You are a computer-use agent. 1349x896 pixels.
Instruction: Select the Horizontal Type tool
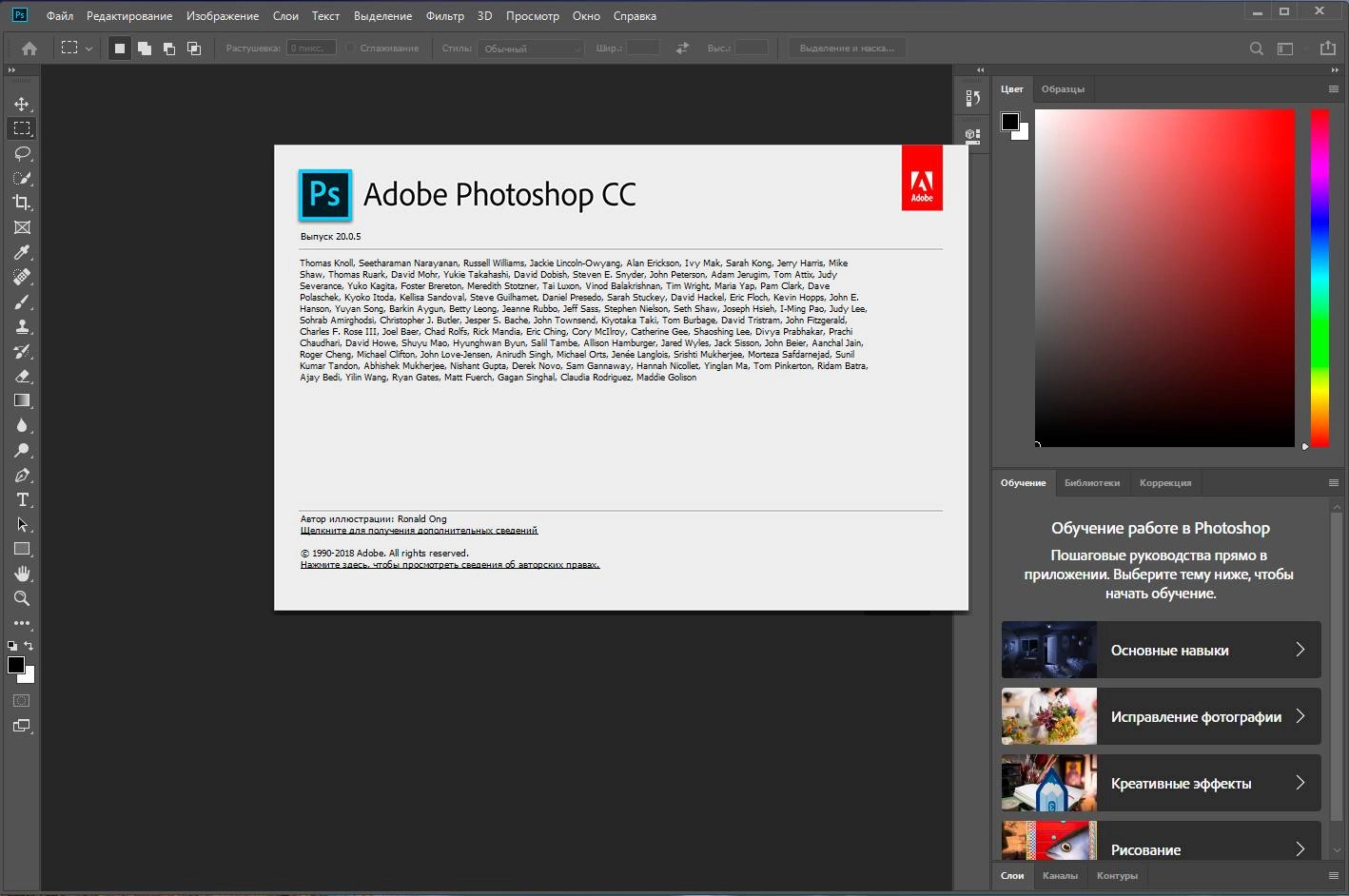pyautogui.click(x=22, y=499)
